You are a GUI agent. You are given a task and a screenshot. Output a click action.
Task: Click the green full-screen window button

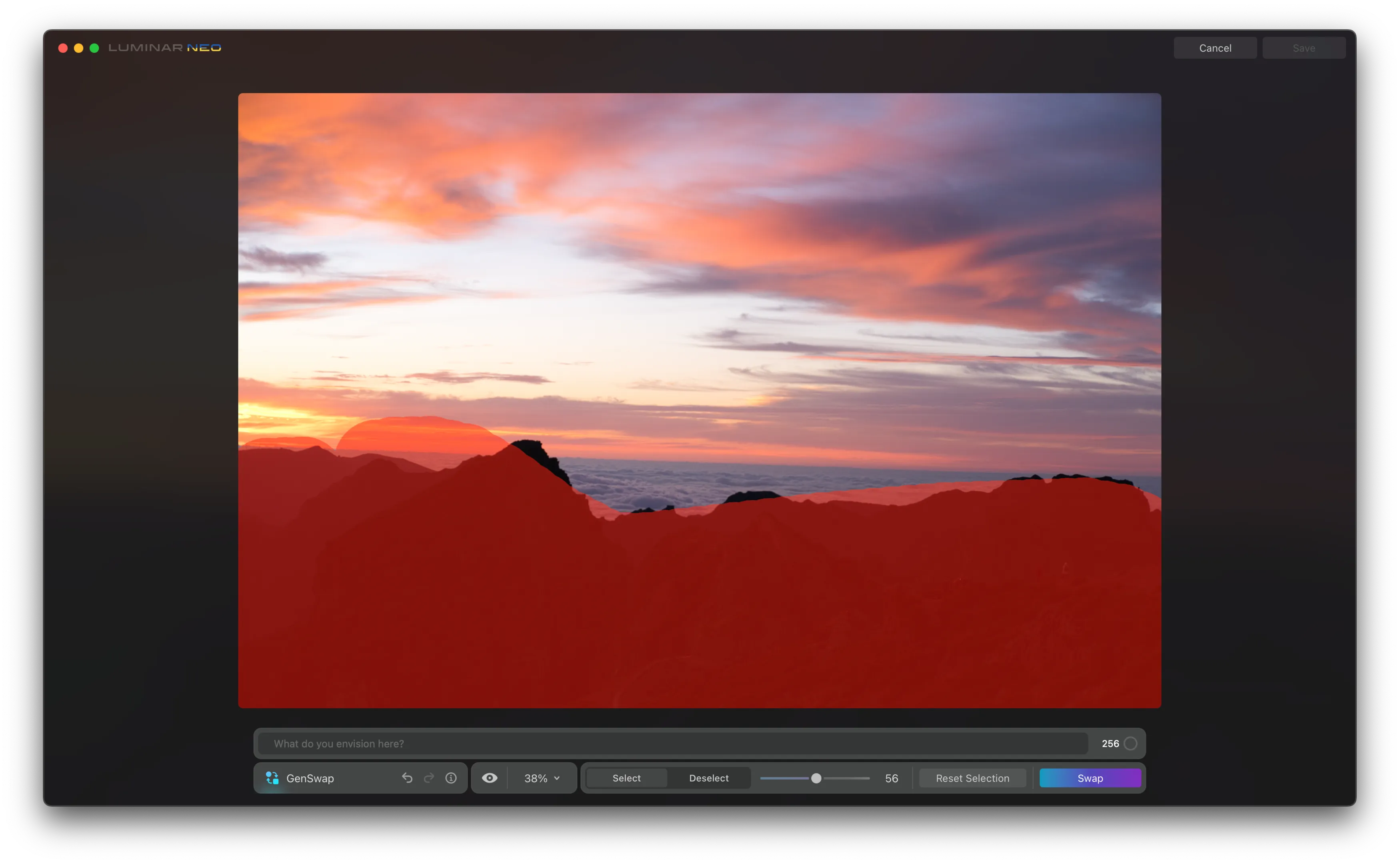[x=94, y=48]
